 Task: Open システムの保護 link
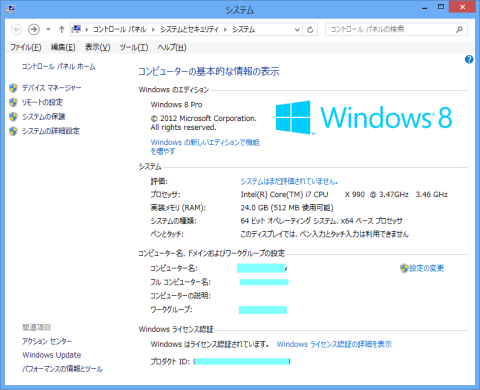click(x=44, y=117)
